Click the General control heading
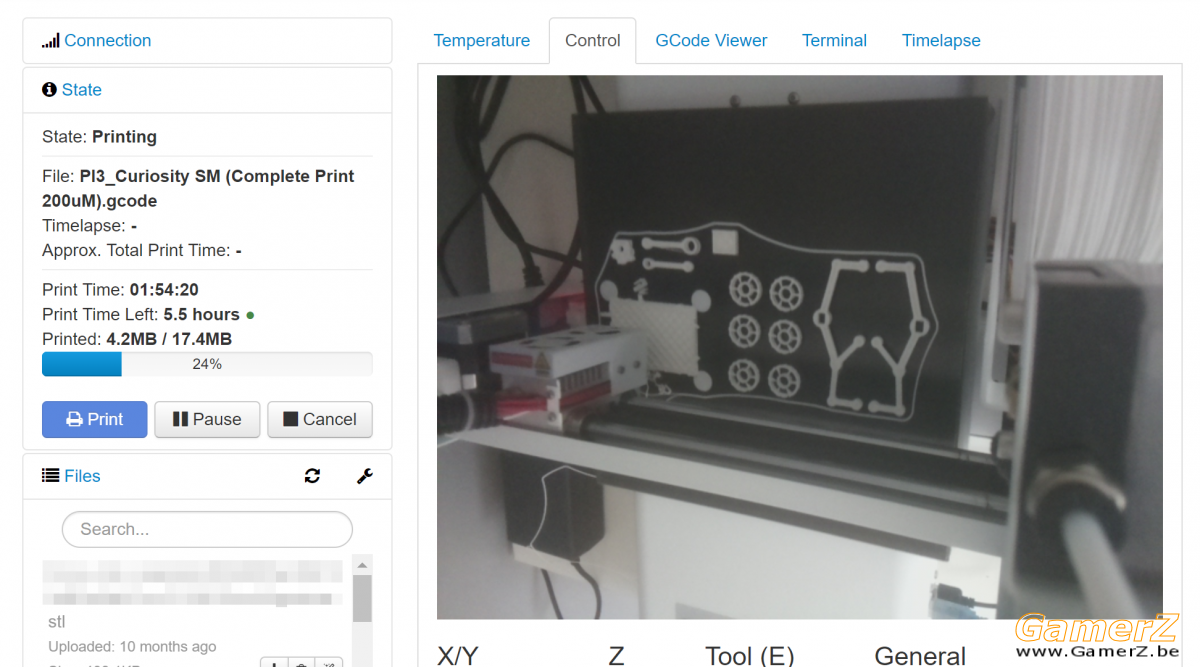The height and width of the screenshot is (667, 1200). pos(920,655)
